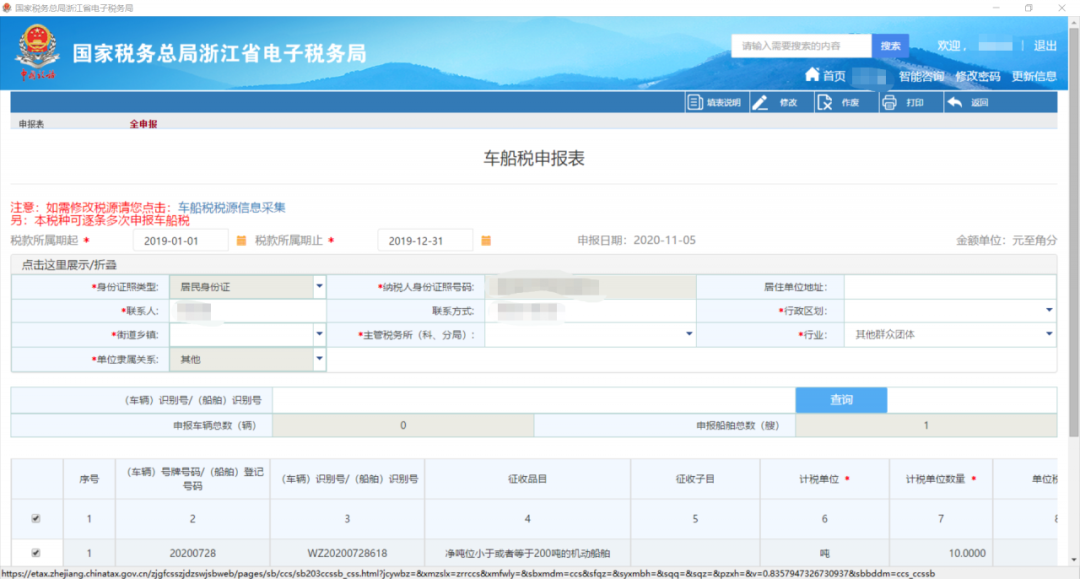
Task: Click the 识别号 query input field
Action: point(534,400)
